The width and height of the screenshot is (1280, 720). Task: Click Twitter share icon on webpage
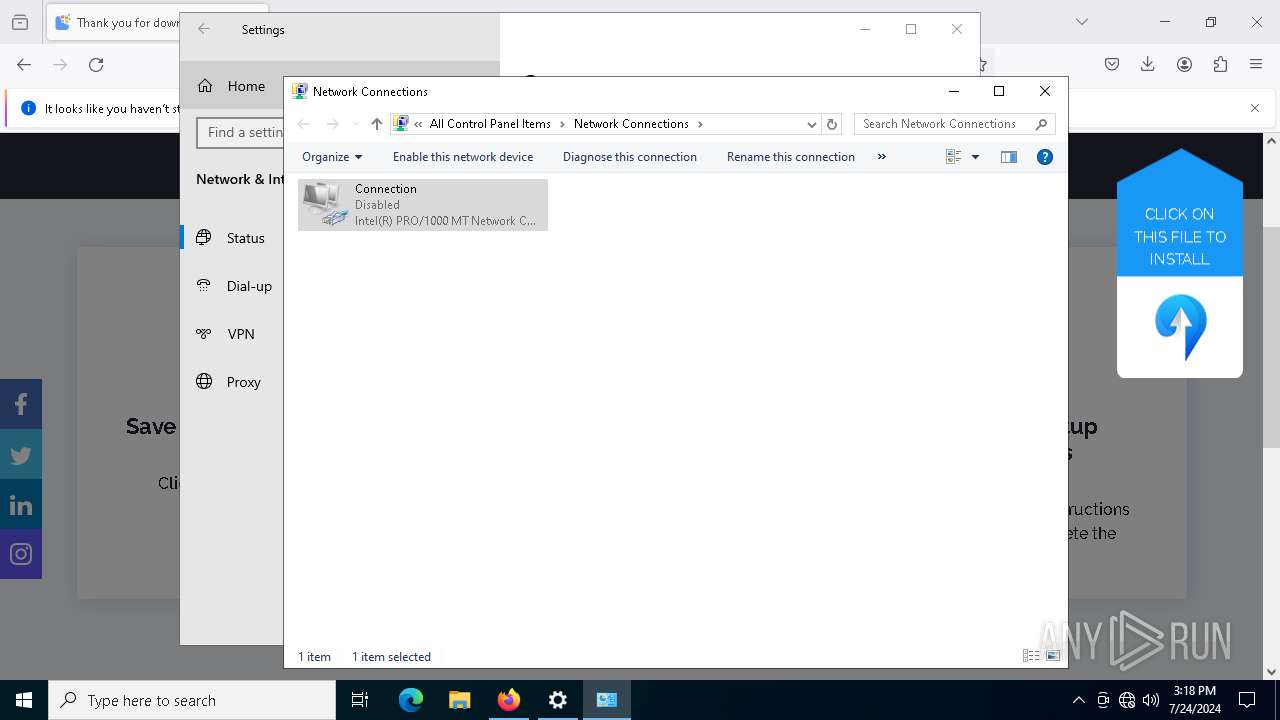21,454
